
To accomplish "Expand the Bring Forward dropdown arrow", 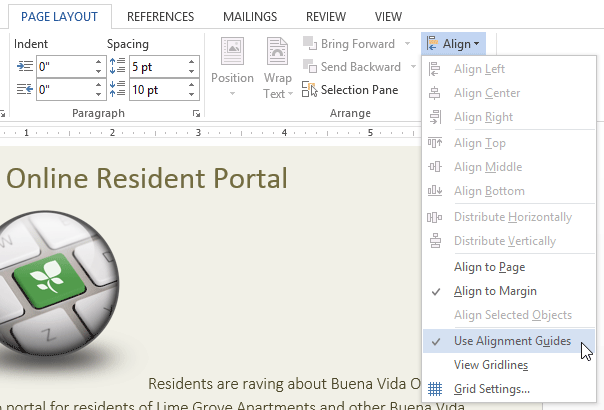I will pyautogui.click(x=407, y=45).
